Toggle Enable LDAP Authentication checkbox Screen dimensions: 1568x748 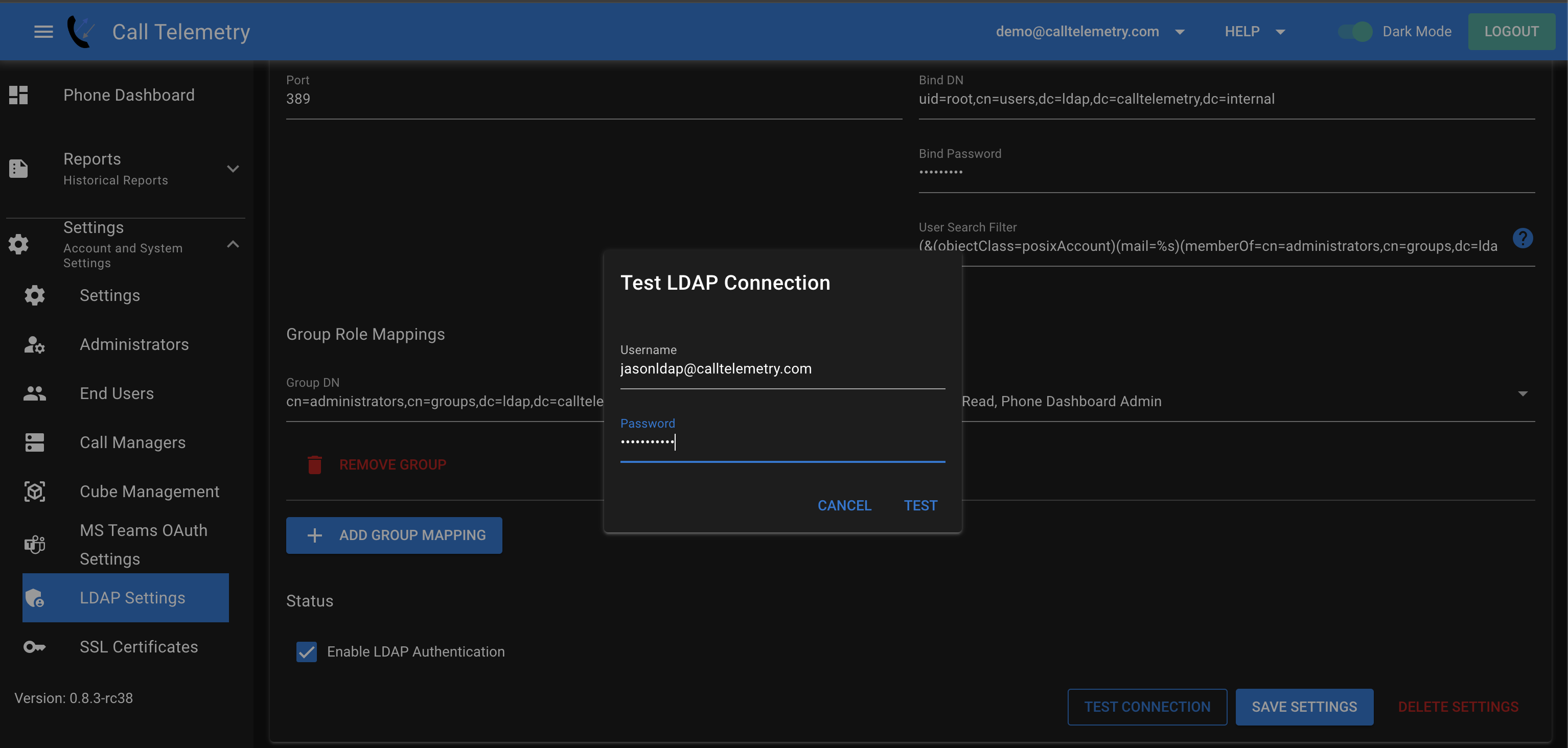[308, 652]
